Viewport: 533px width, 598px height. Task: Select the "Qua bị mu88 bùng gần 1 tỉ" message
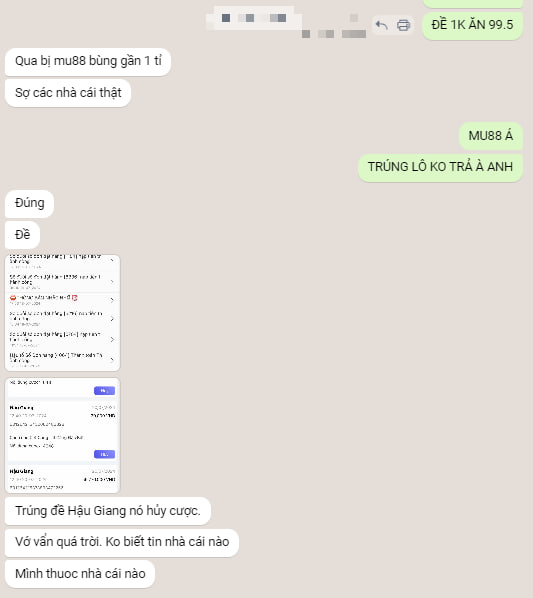point(88,61)
